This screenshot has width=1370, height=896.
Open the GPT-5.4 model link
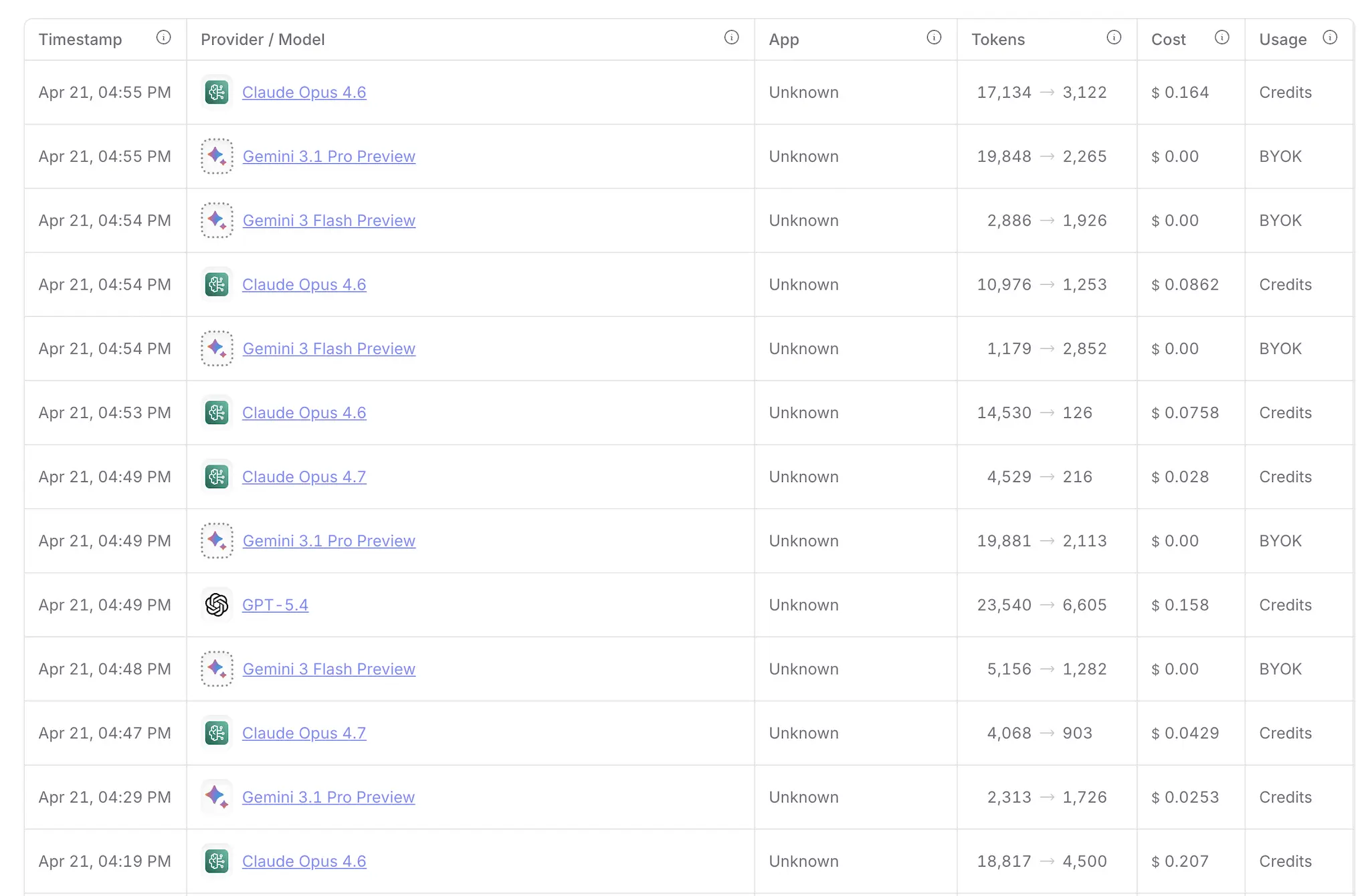(x=275, y=605)
